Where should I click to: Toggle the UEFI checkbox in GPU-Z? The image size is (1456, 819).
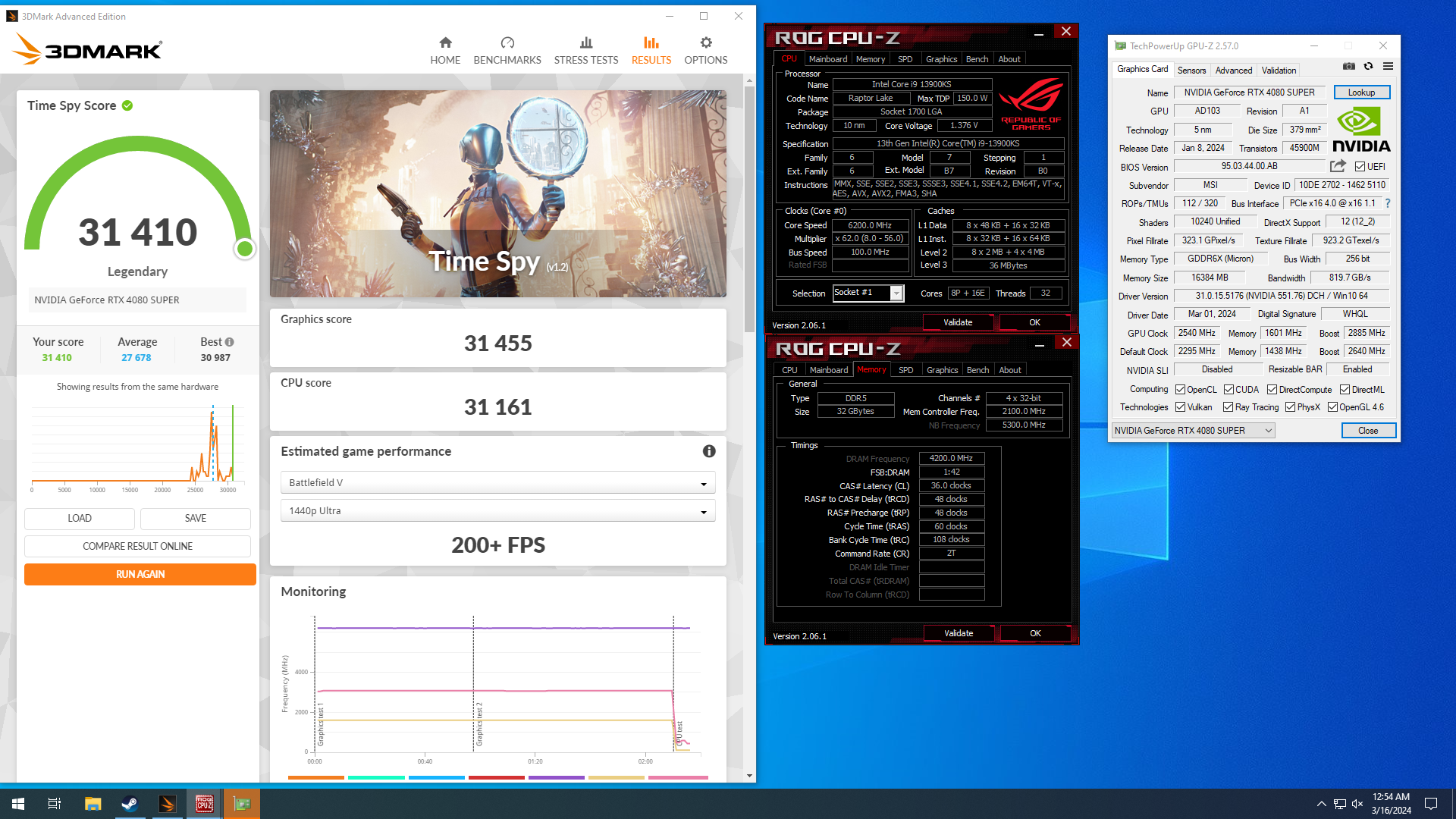pos(1360,167)
